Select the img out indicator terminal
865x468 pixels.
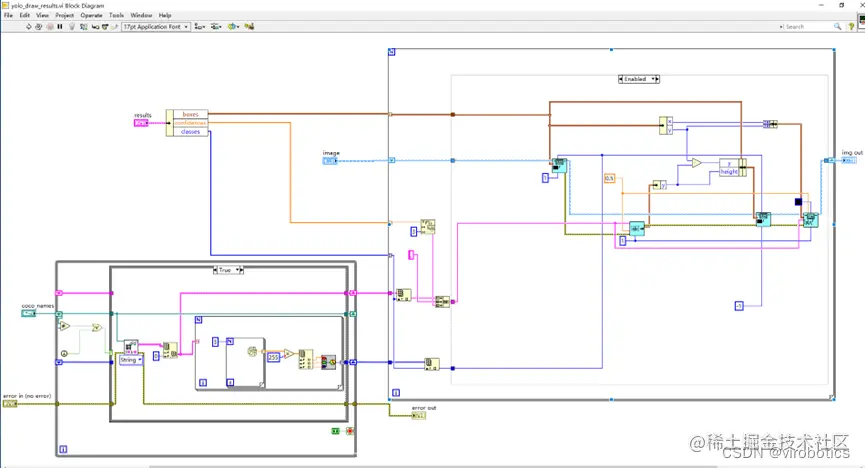coord(849,160)
